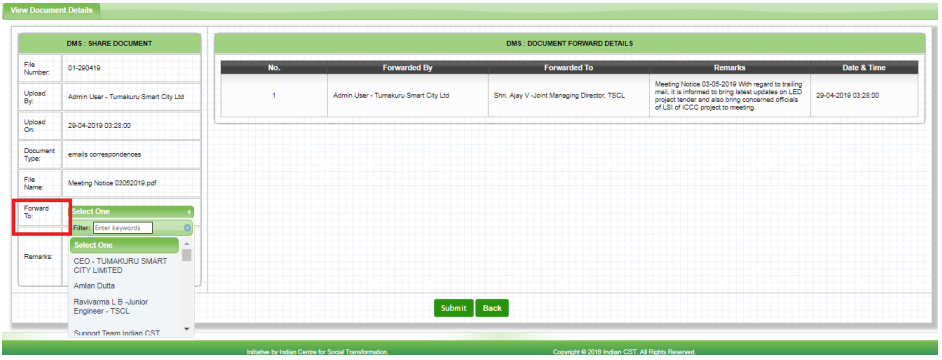Click the Forwarded By column header
Image resolution: width=942 pixels, height=360 pixels.
[x=407, y=68]
